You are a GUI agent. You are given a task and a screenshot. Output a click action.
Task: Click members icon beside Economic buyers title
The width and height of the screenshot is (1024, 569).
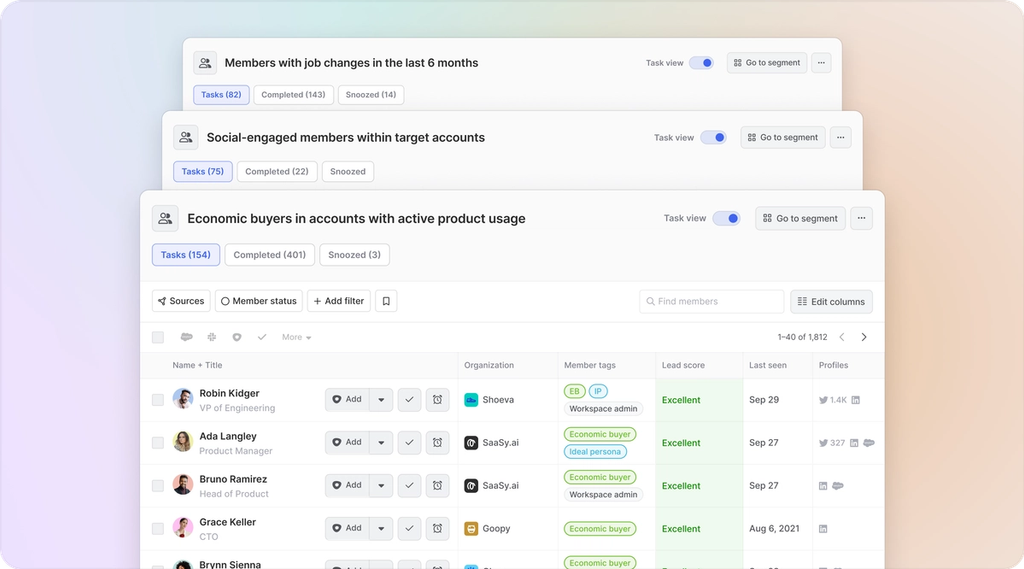click(165, 218)
